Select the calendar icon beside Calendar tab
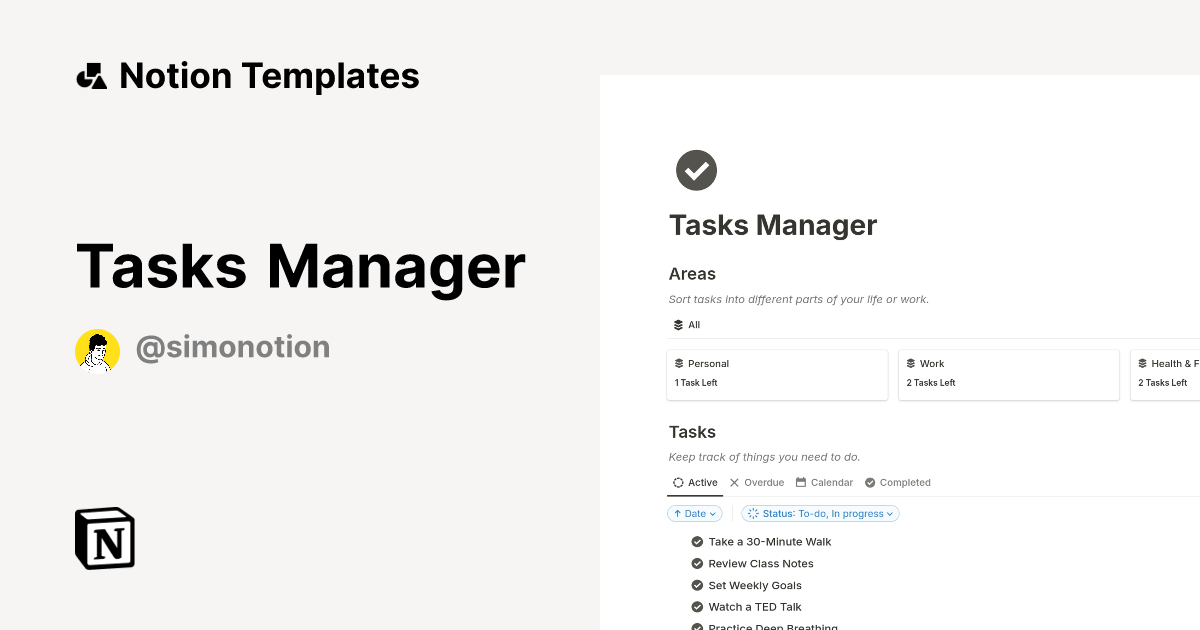 (800, 482)
